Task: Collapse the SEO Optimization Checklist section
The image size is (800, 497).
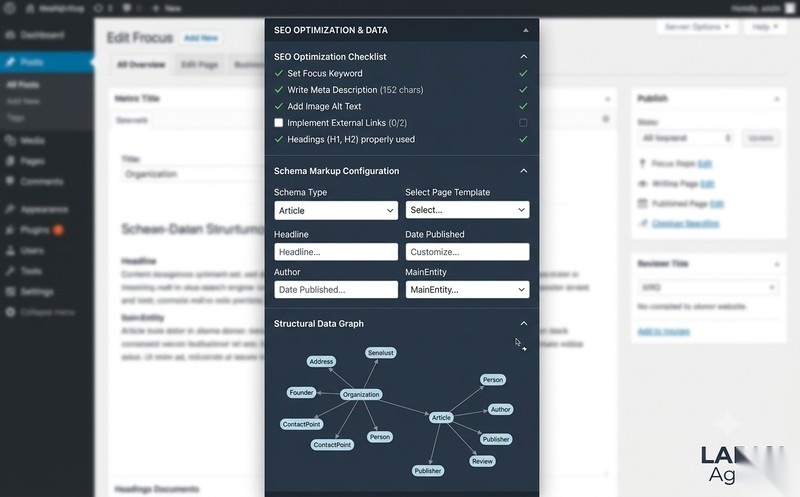Action: point(523,57)
